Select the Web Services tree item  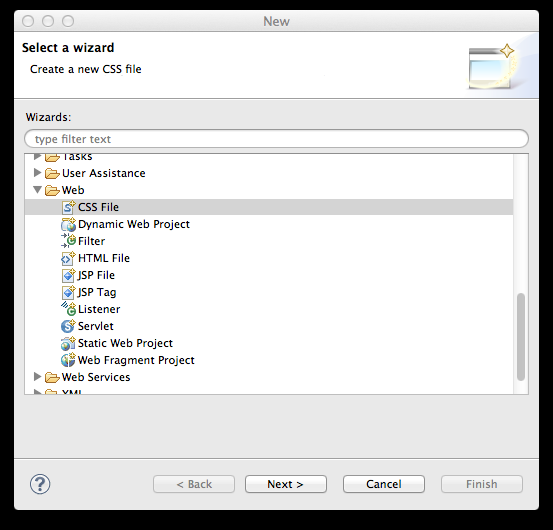(x=96, y=377)
